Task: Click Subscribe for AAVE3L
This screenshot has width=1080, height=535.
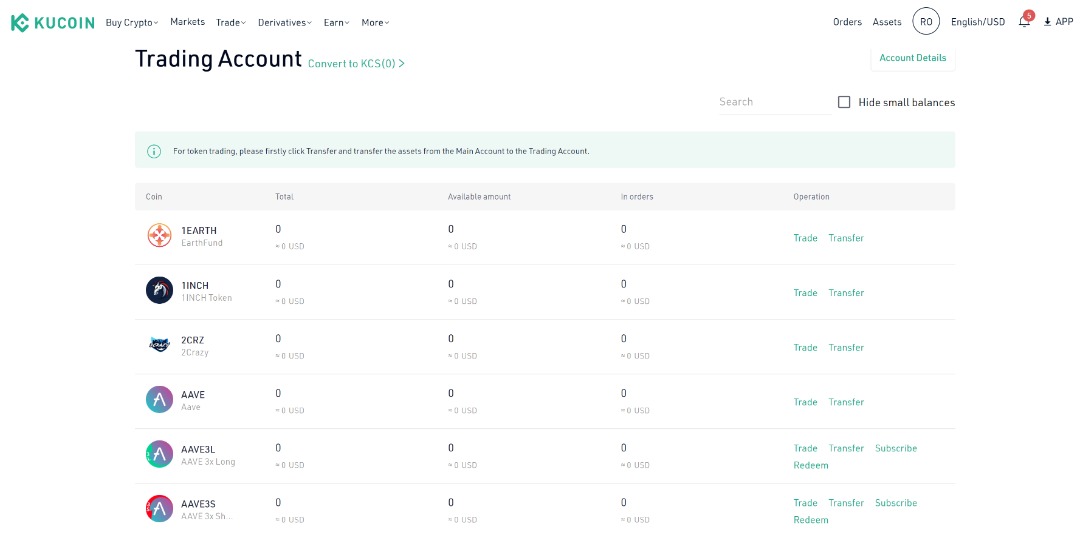Action: coord(895,448)
